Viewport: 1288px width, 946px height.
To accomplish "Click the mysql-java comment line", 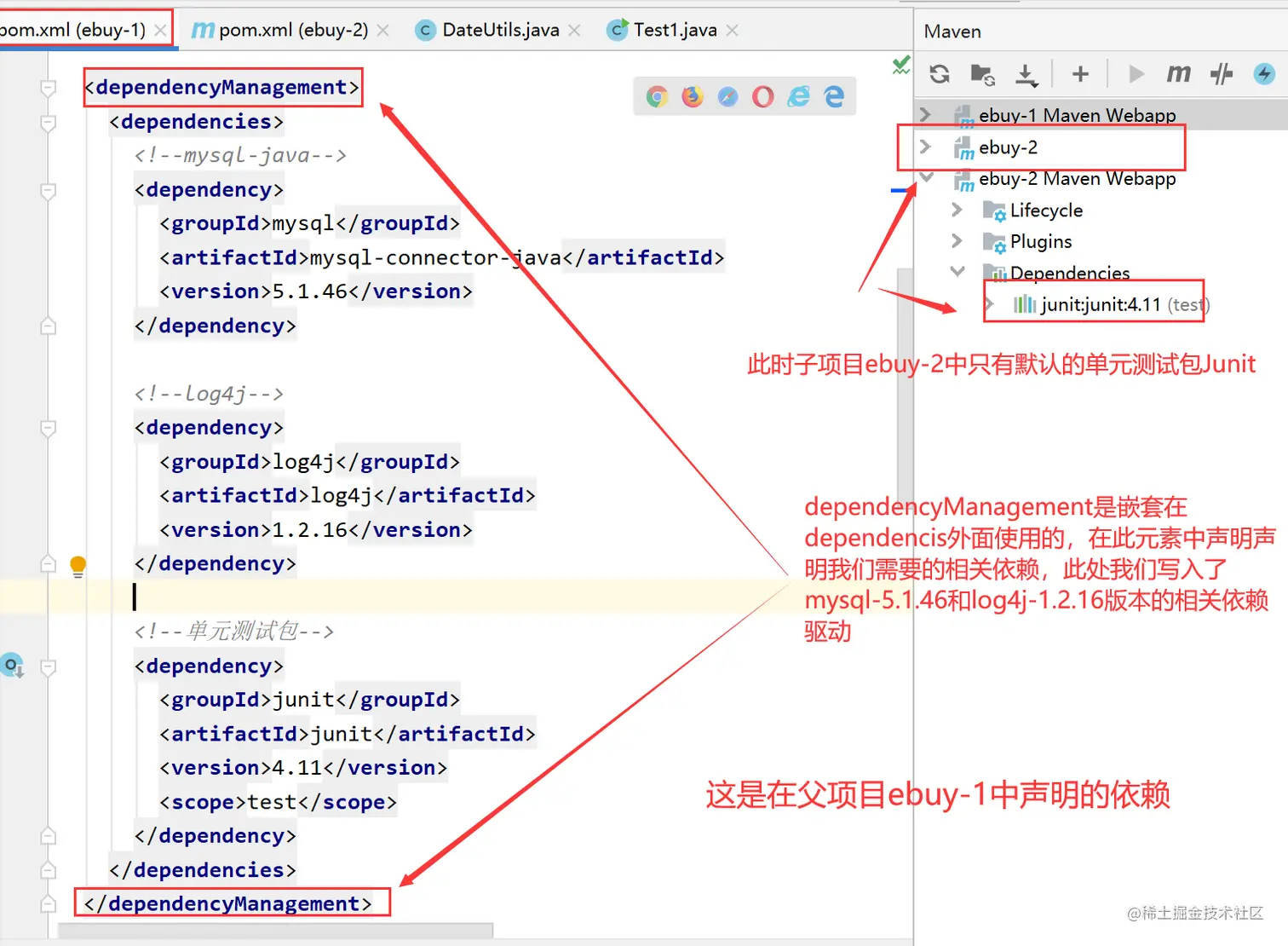I will tap(240, 156).
